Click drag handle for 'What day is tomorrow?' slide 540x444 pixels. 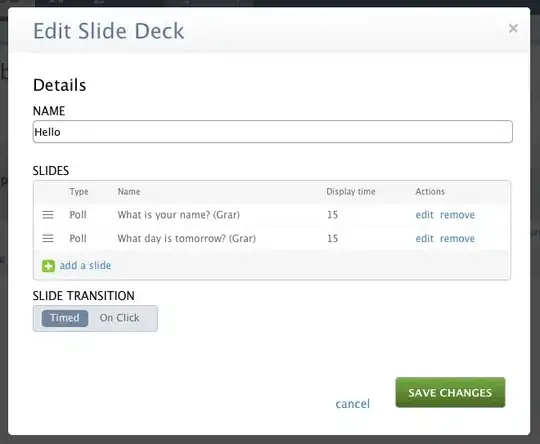tap(48, 238)
